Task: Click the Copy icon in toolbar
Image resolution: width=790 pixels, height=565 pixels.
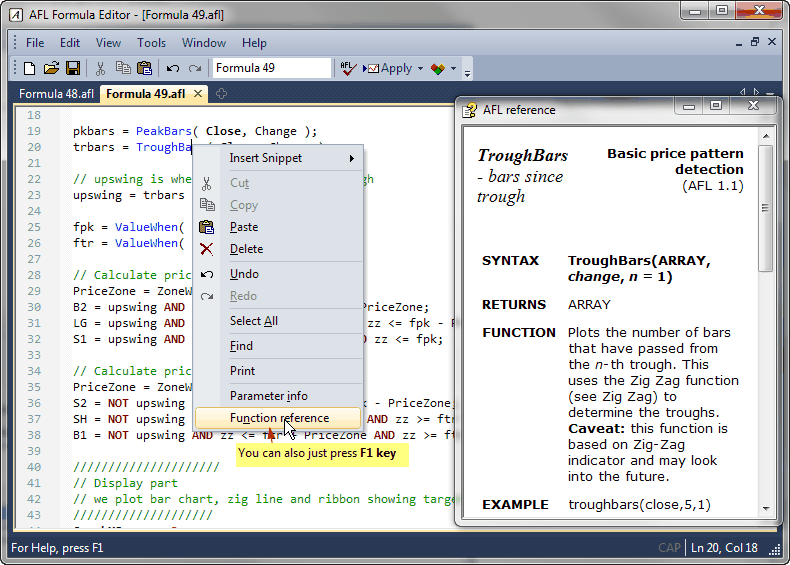Action: [122, 69]
